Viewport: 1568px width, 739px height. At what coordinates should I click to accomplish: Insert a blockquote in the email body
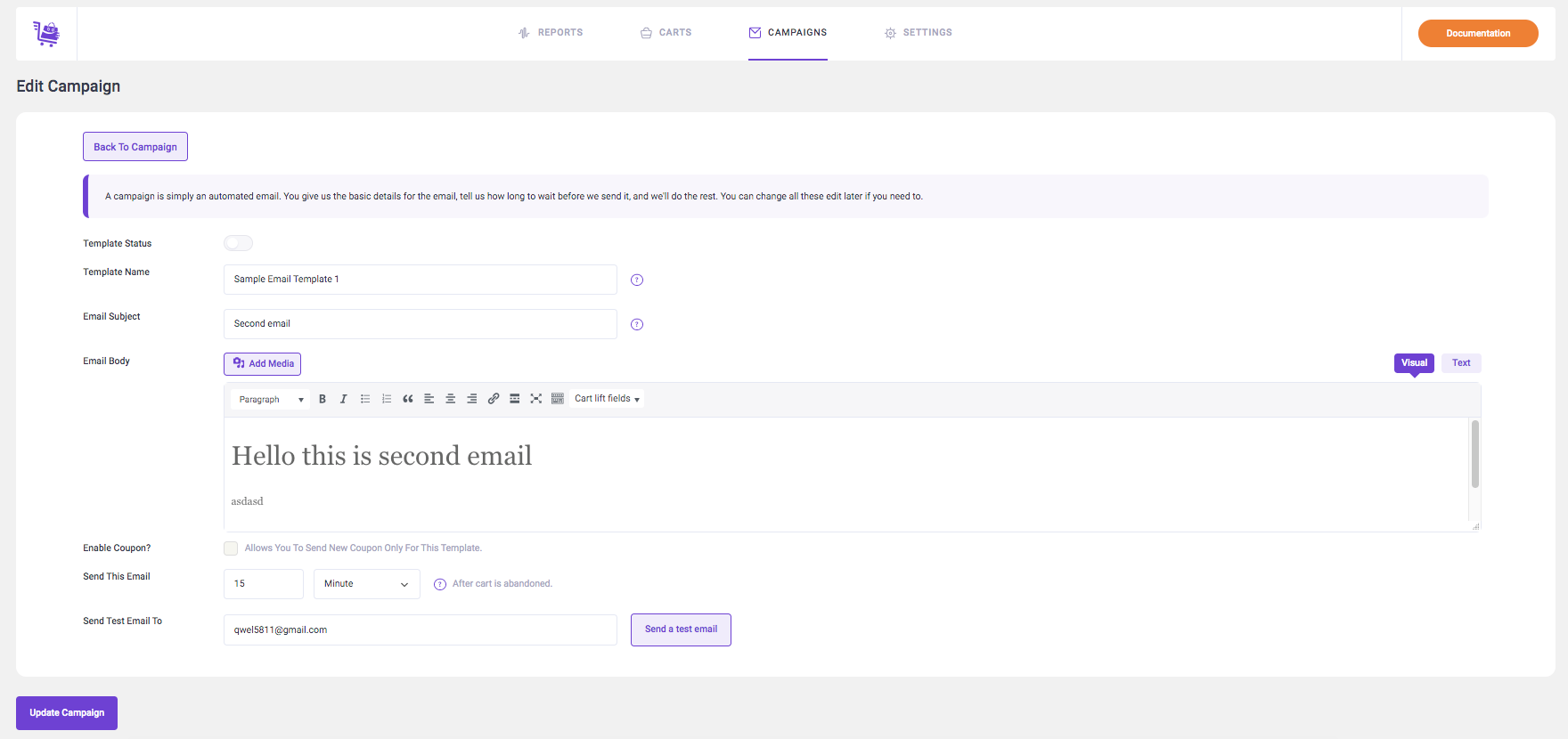click(x=408, y=399)
